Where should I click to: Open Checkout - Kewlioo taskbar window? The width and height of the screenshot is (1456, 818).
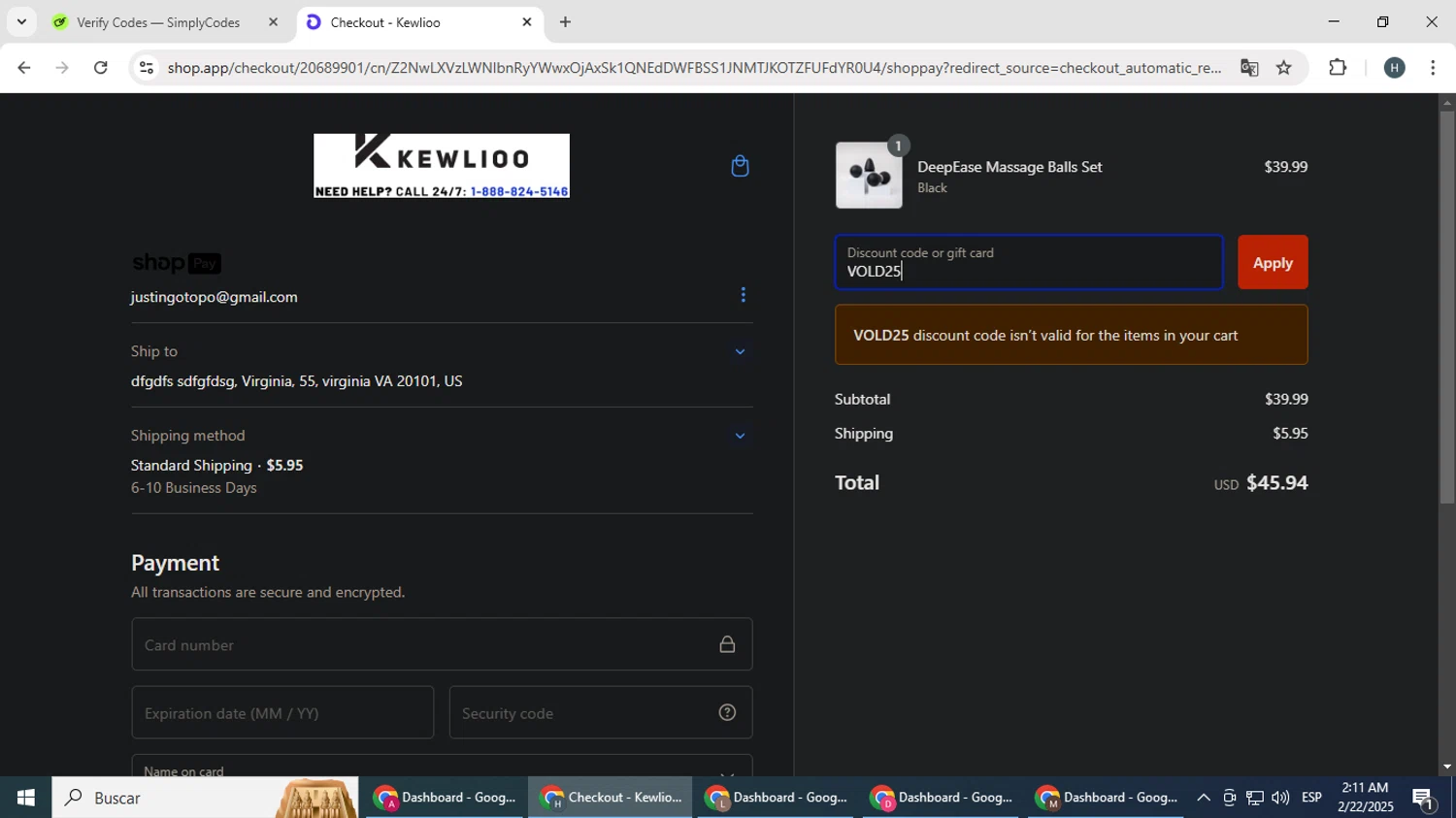(x=611, y=798)
